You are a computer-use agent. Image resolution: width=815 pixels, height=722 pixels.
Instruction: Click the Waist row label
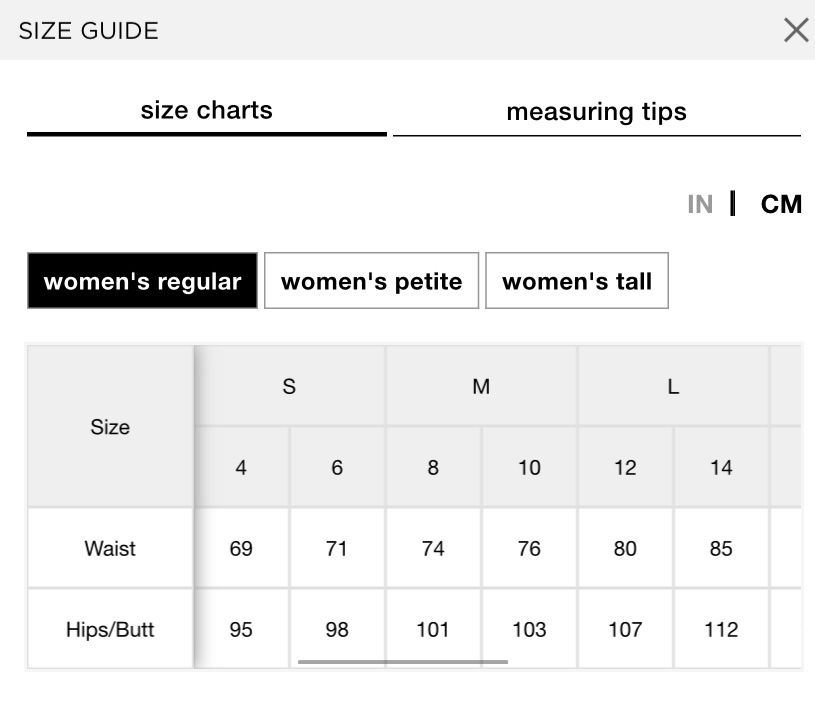[110, 548]
